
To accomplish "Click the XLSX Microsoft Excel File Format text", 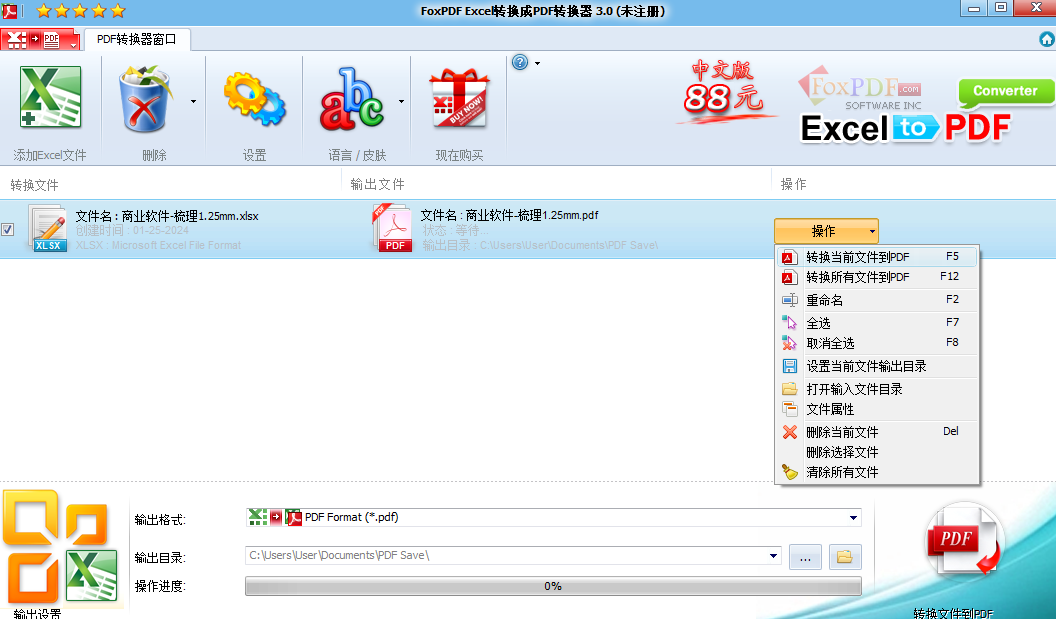I will pos(158,245).
